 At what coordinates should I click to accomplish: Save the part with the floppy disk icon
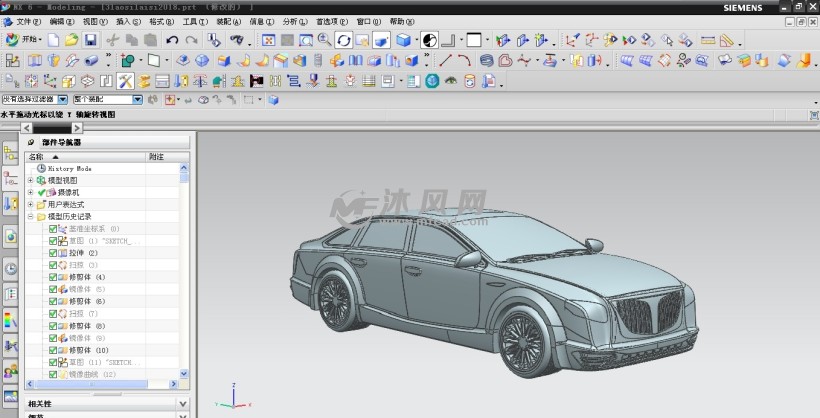[x=90, y=40]
